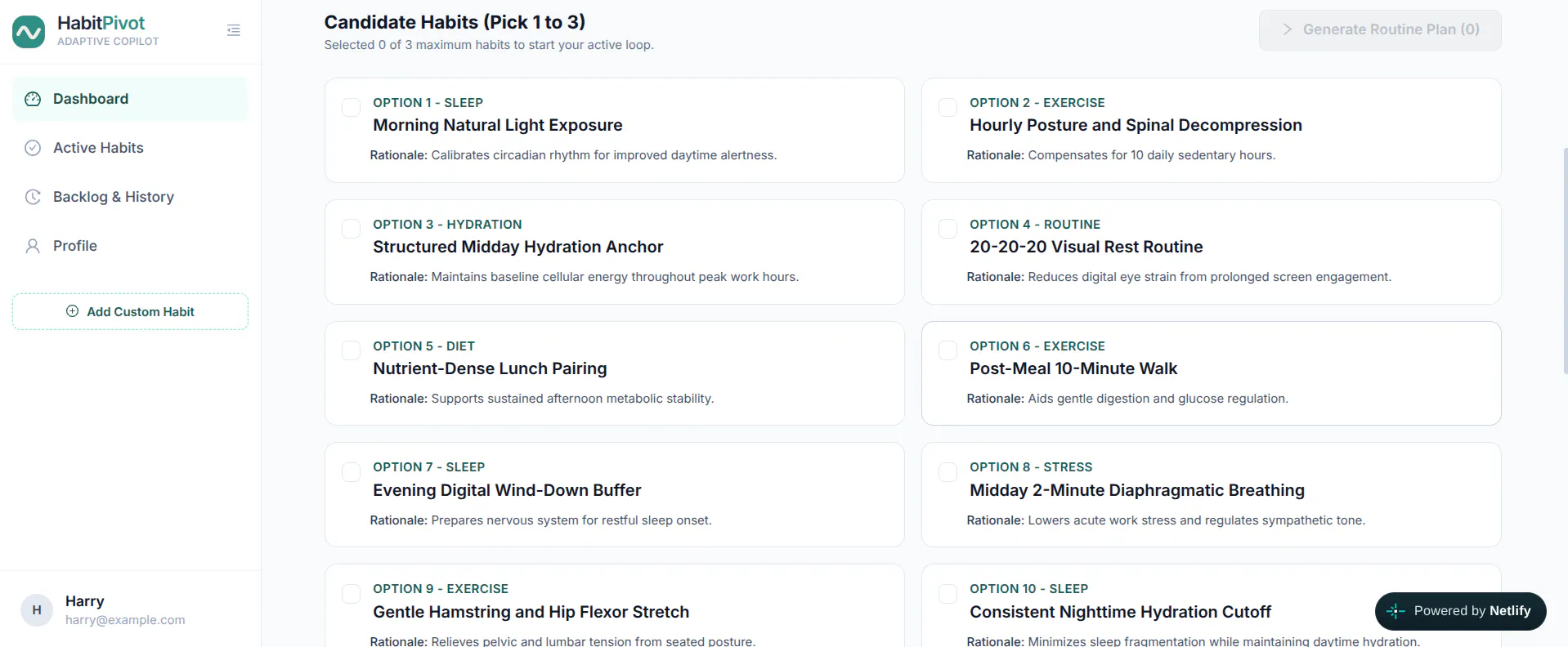Click Consistent Nighttime Hydration Cutoff title
Viewport: 1568px width, 647px height.
click(x=1120, y=612)
